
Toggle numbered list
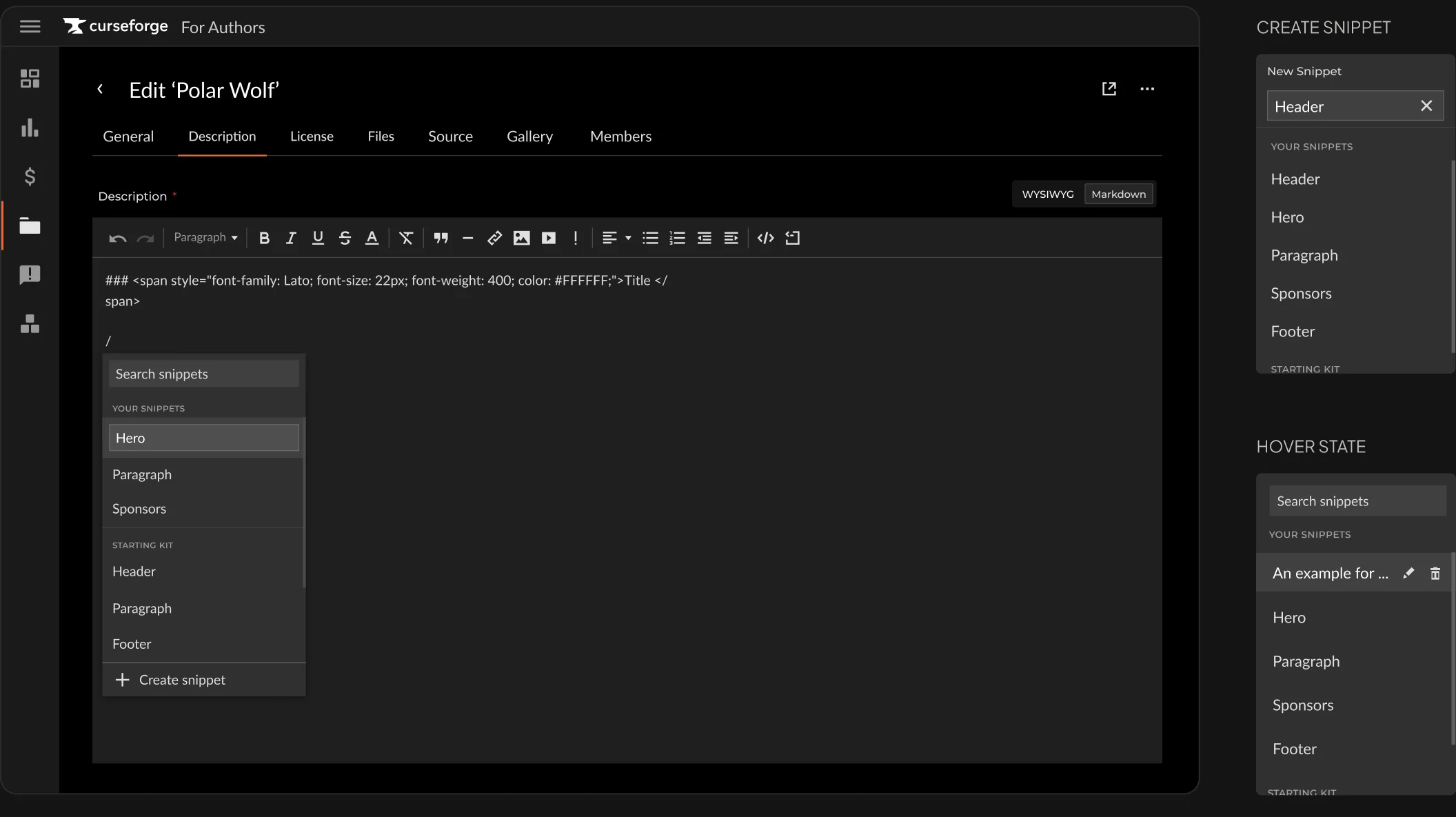coord(677,238)
